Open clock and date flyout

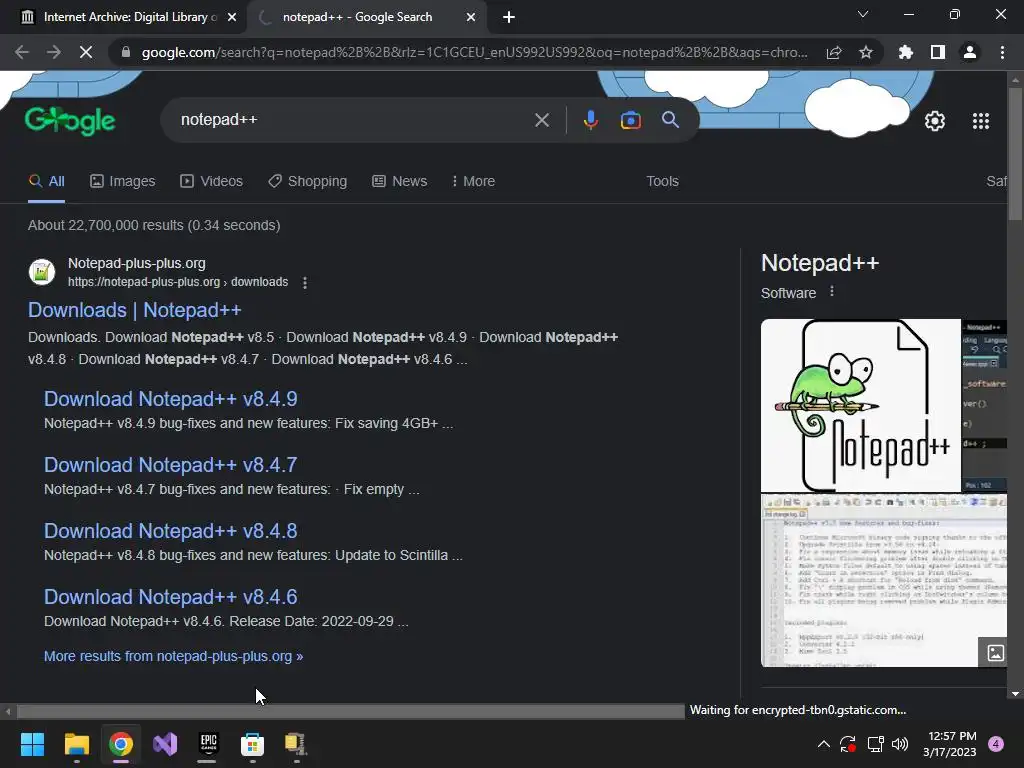tap(949, 744)
